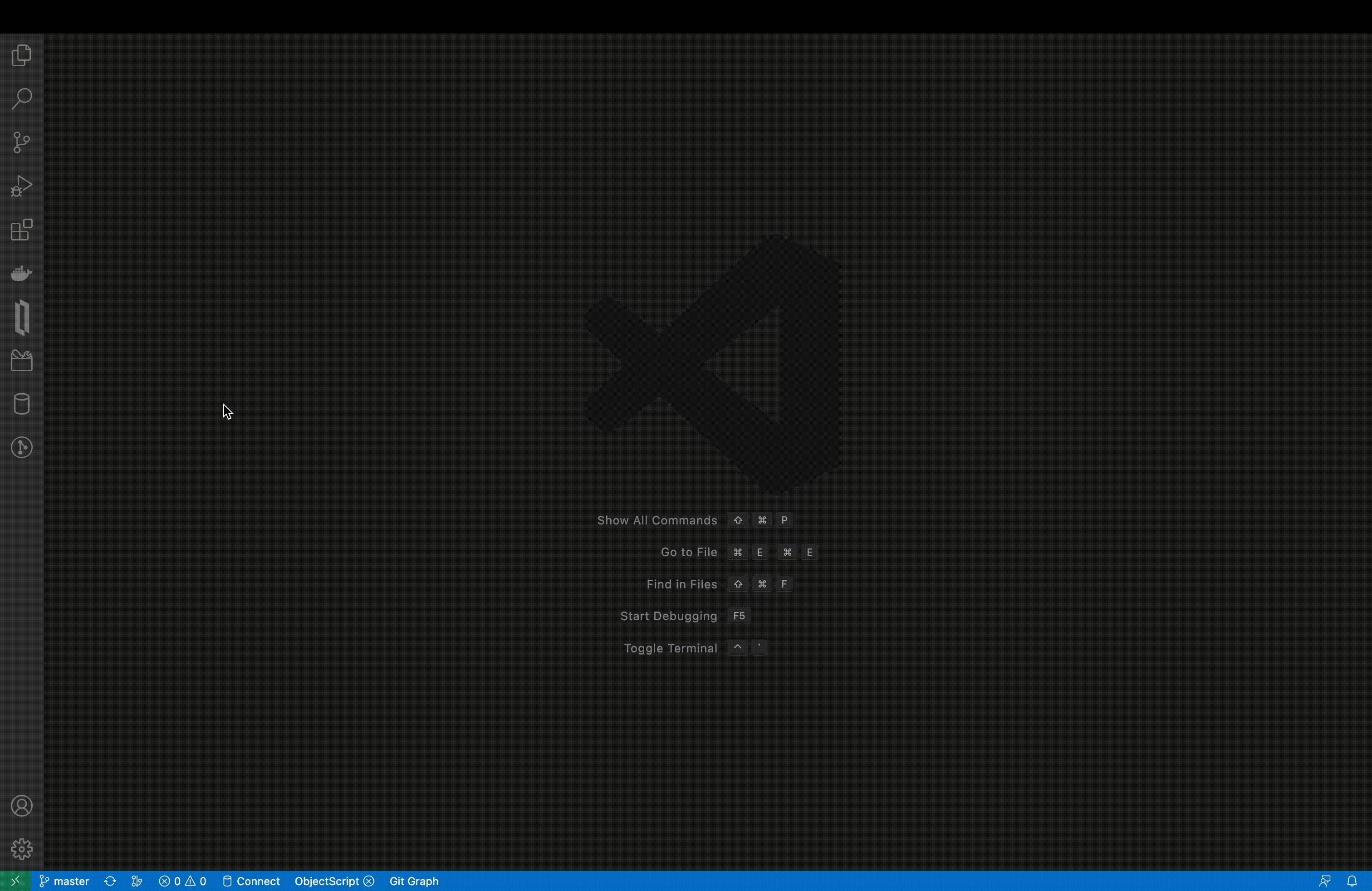Synchronize changes from status bar
The width and height of the screenshot is (1372, 891).
coord(110,881)
